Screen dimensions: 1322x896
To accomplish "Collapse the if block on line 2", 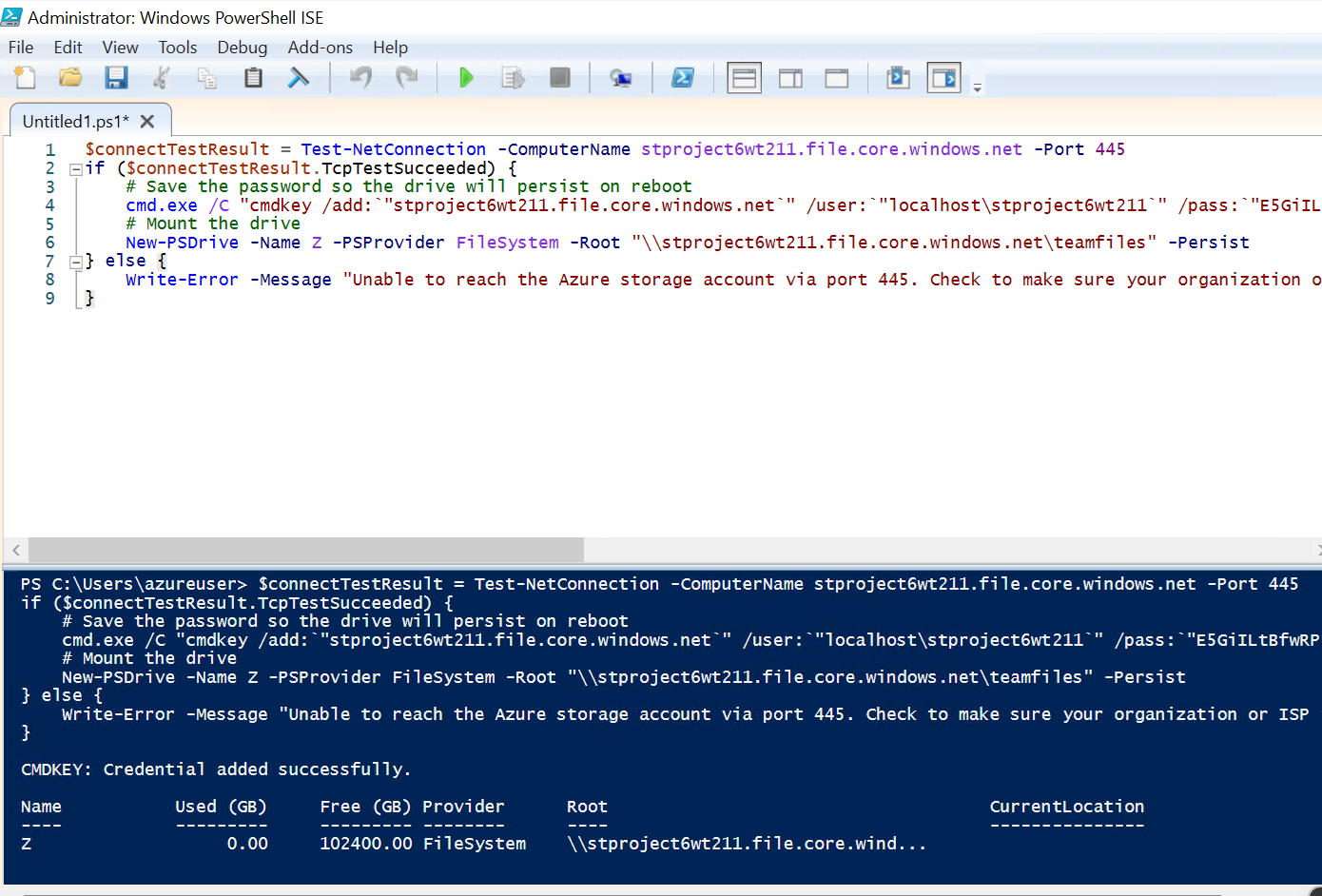I will (x=75, y=169).
